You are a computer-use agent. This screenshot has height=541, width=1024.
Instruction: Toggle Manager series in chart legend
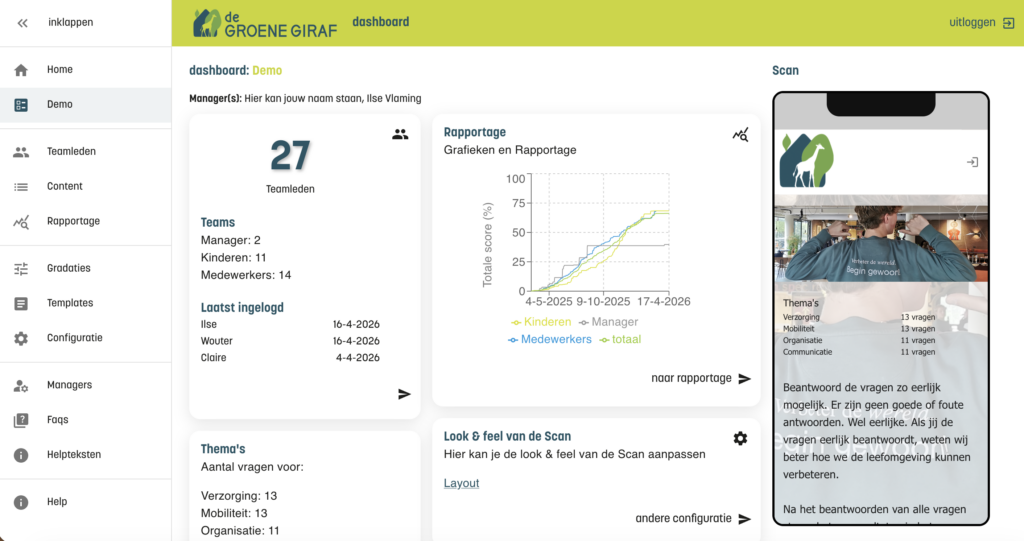tap(609, 322)
